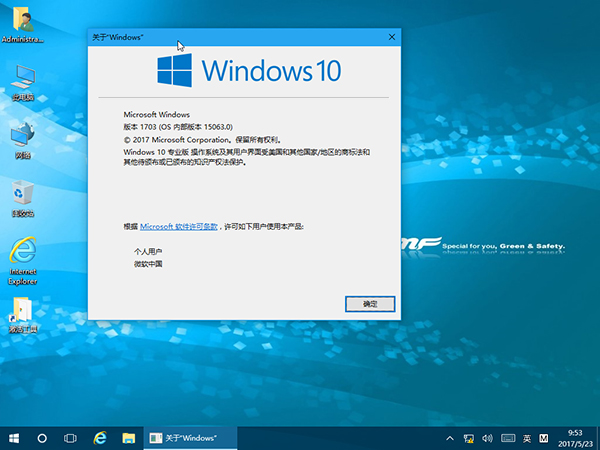The height and width of the screenshot is (450, 600).
Task: Click the version 1703 build text
Action: click(x=178, y=127)
